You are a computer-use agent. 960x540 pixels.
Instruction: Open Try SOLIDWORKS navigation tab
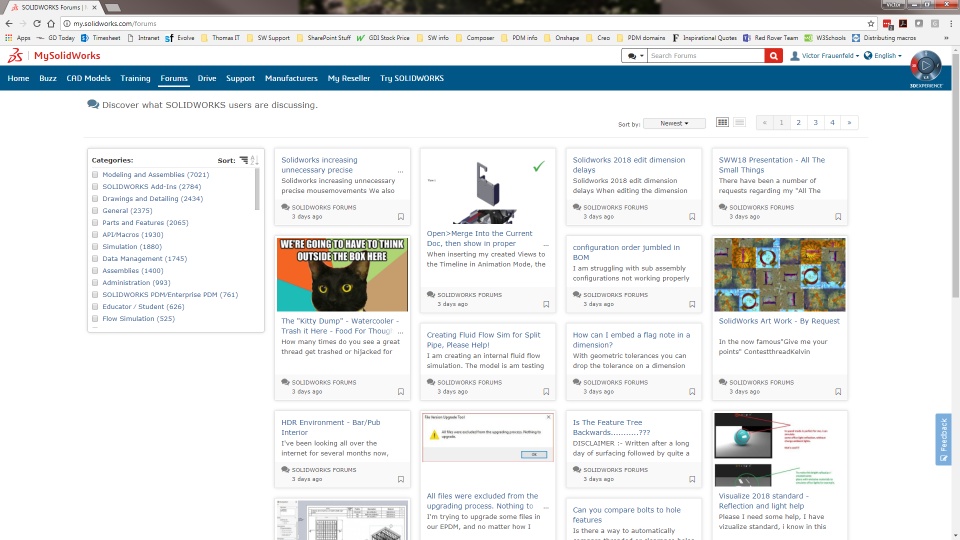click(x=411, y=78)
